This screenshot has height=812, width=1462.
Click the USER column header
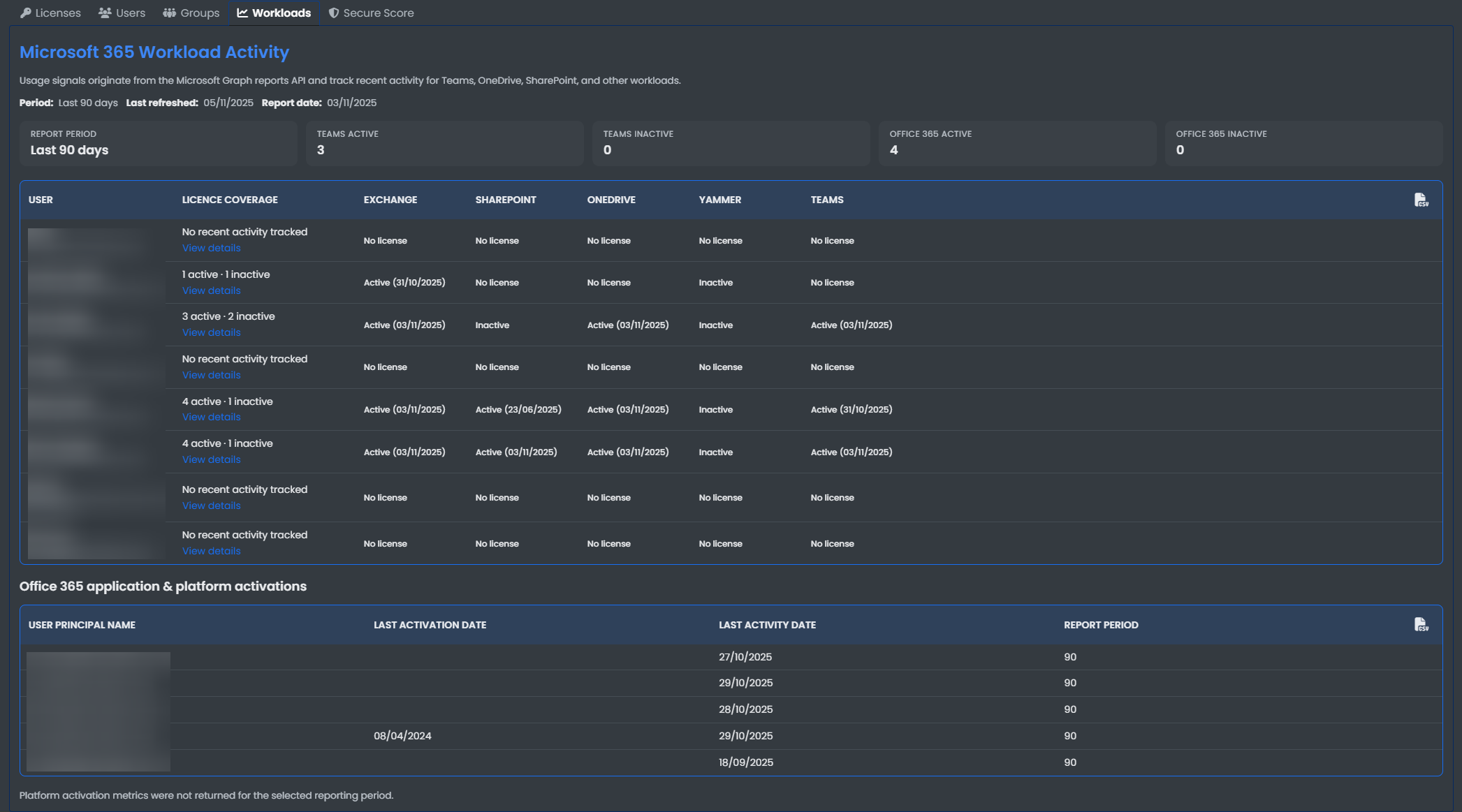pyautogui.click(x=41, y=200)
